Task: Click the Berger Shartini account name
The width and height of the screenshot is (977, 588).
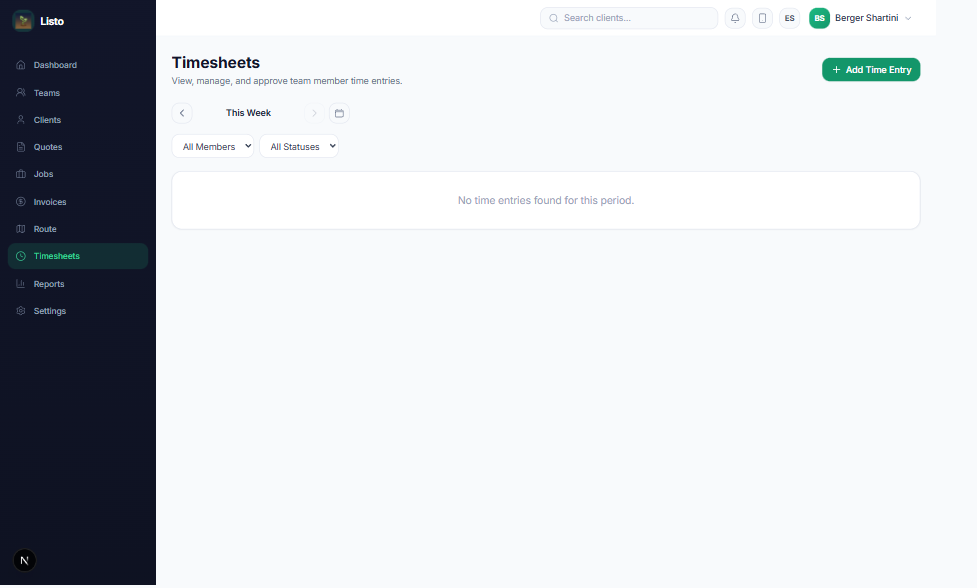Action: 867,18
